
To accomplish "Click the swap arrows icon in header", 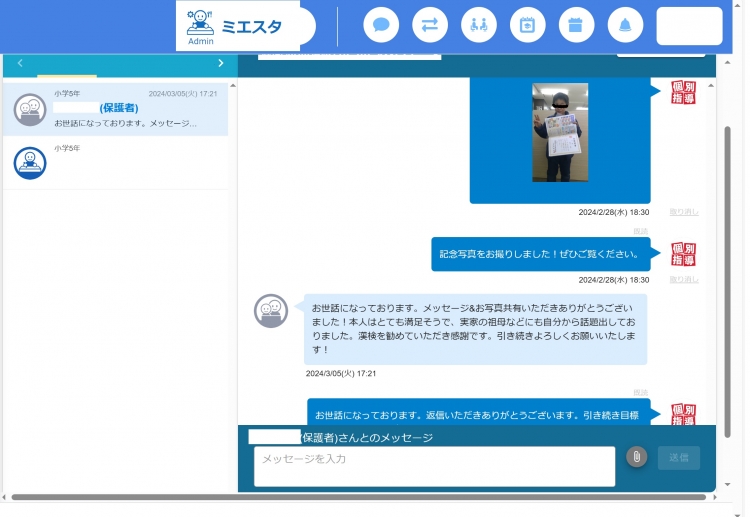I will (430, 25).
